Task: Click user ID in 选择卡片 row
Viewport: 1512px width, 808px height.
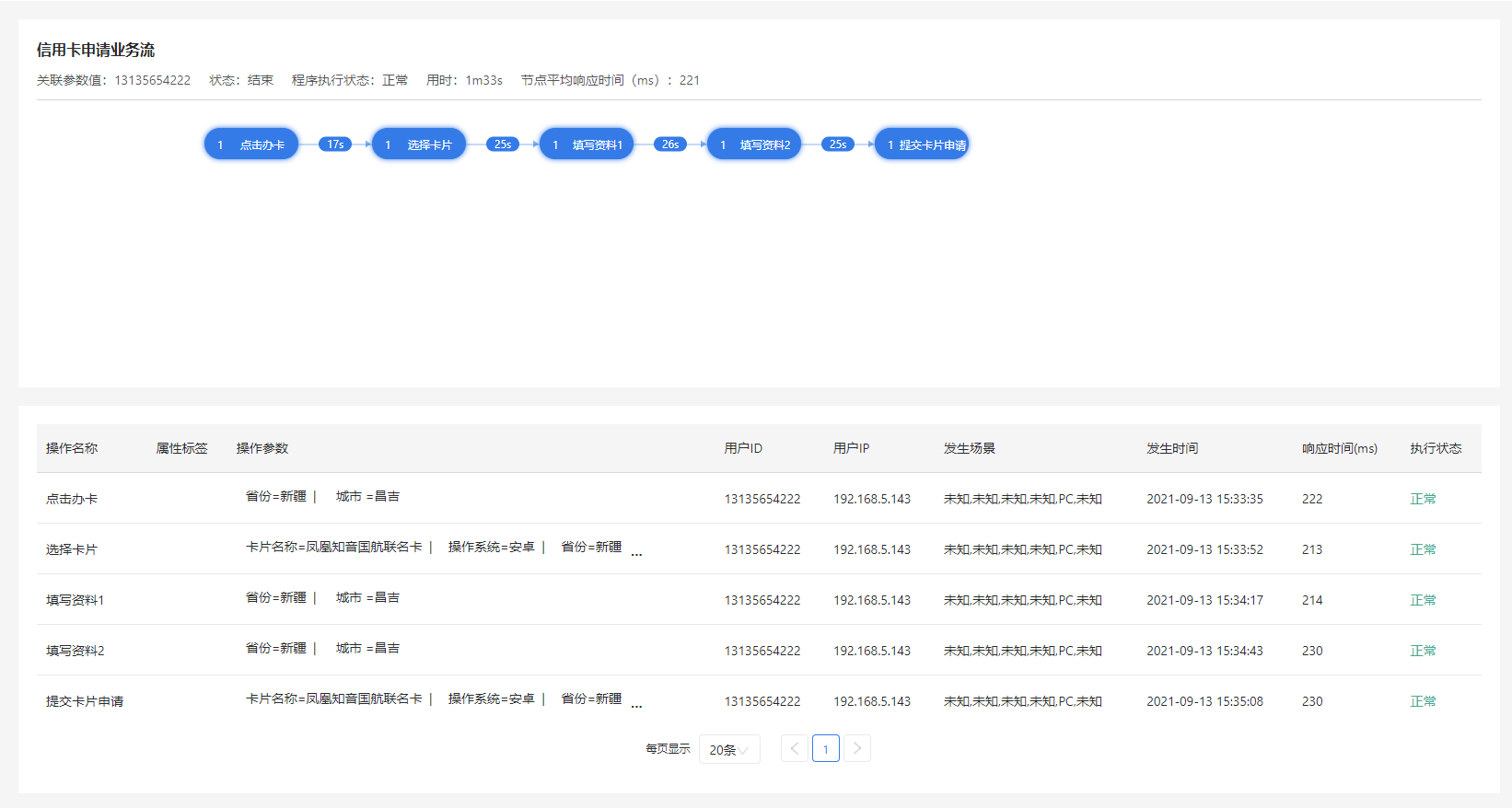Action: (762, 549)
